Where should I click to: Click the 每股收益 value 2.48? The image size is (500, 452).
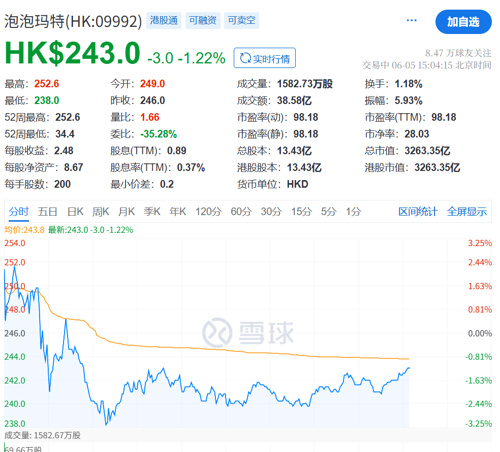64,151
